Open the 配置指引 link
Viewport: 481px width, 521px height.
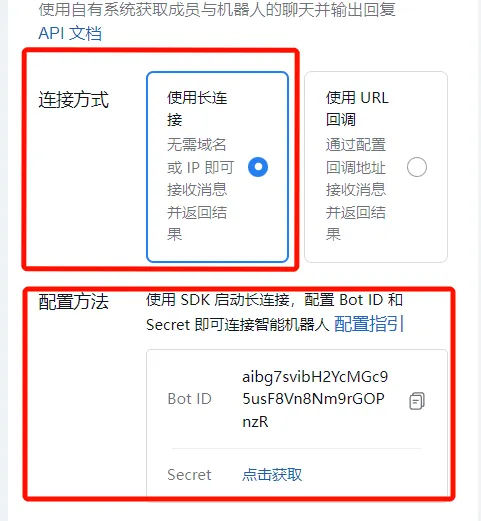click(369, 324)
